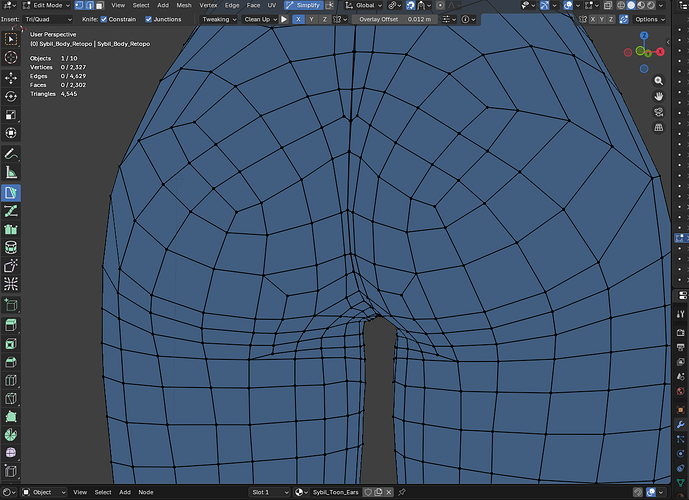
Task: Click the Overlay Offset 0.012 m field
Action: click(x=395, y=19)
